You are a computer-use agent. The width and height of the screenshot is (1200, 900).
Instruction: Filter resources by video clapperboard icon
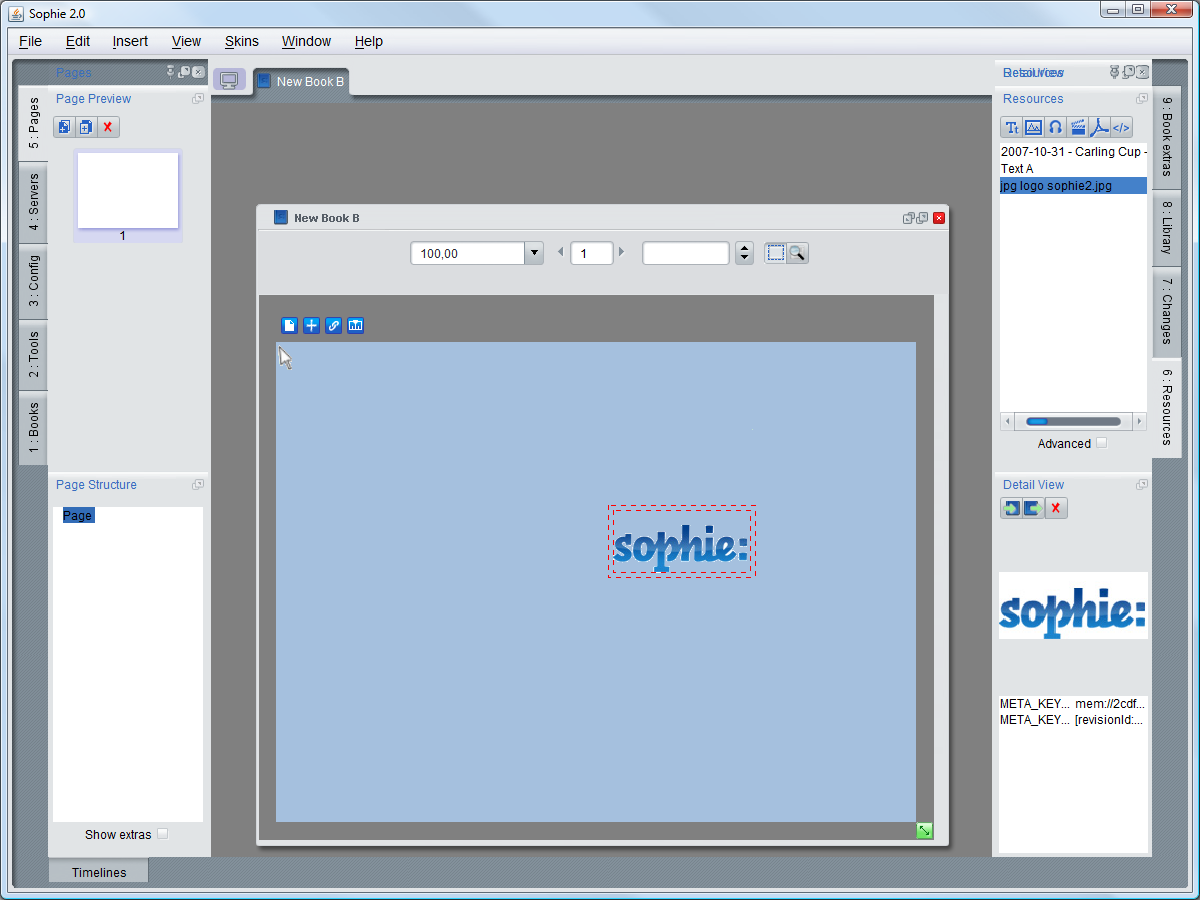pyautogui.click(x=1078, y=127)
